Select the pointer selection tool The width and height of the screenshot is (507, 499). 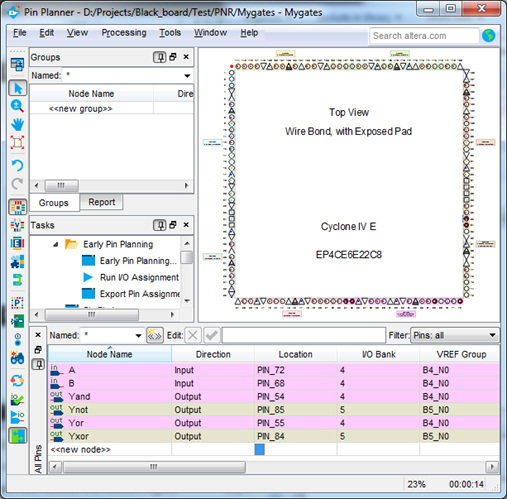click(x=18, y=88)
